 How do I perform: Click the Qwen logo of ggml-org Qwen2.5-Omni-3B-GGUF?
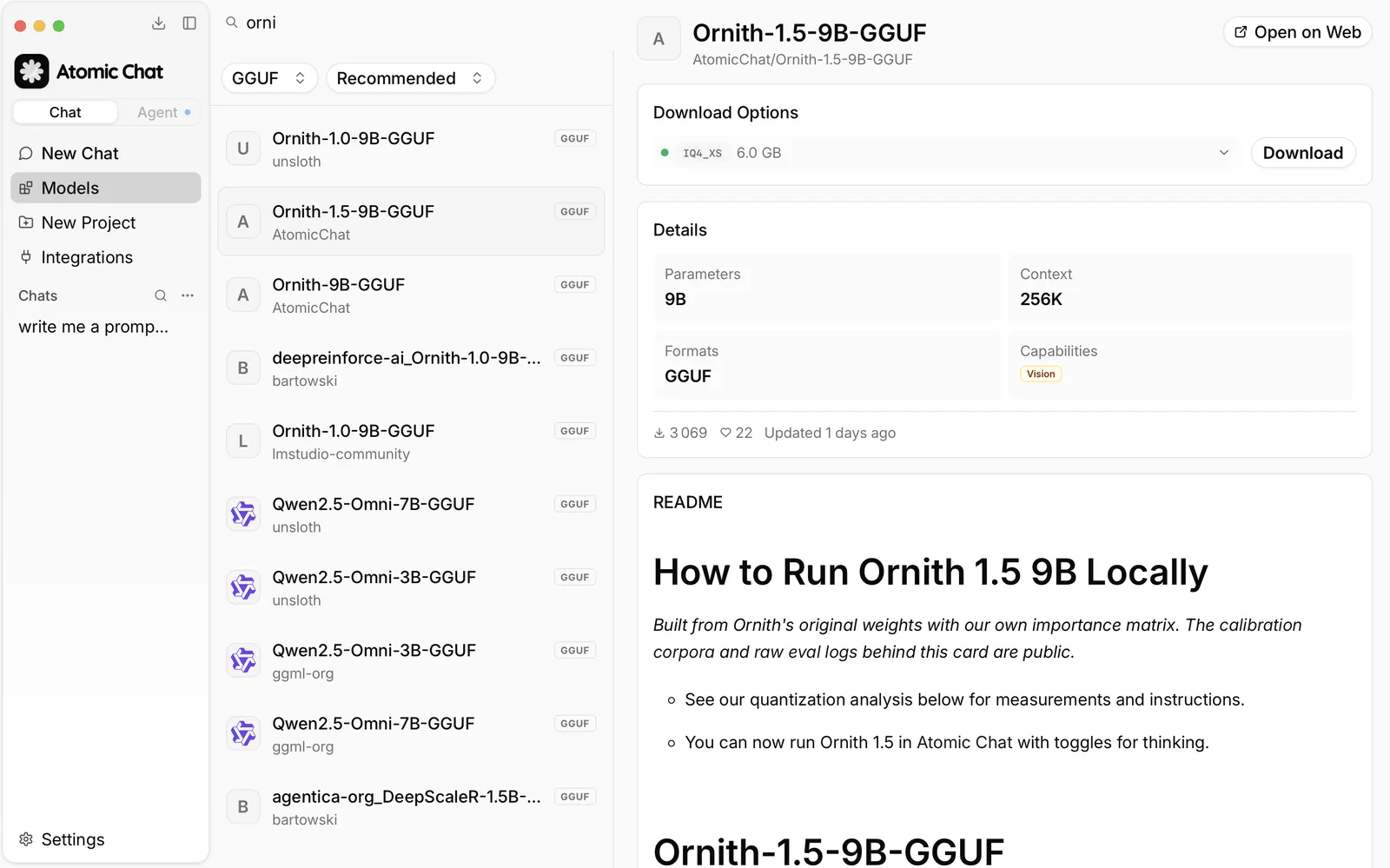click(x=243, y=660)
